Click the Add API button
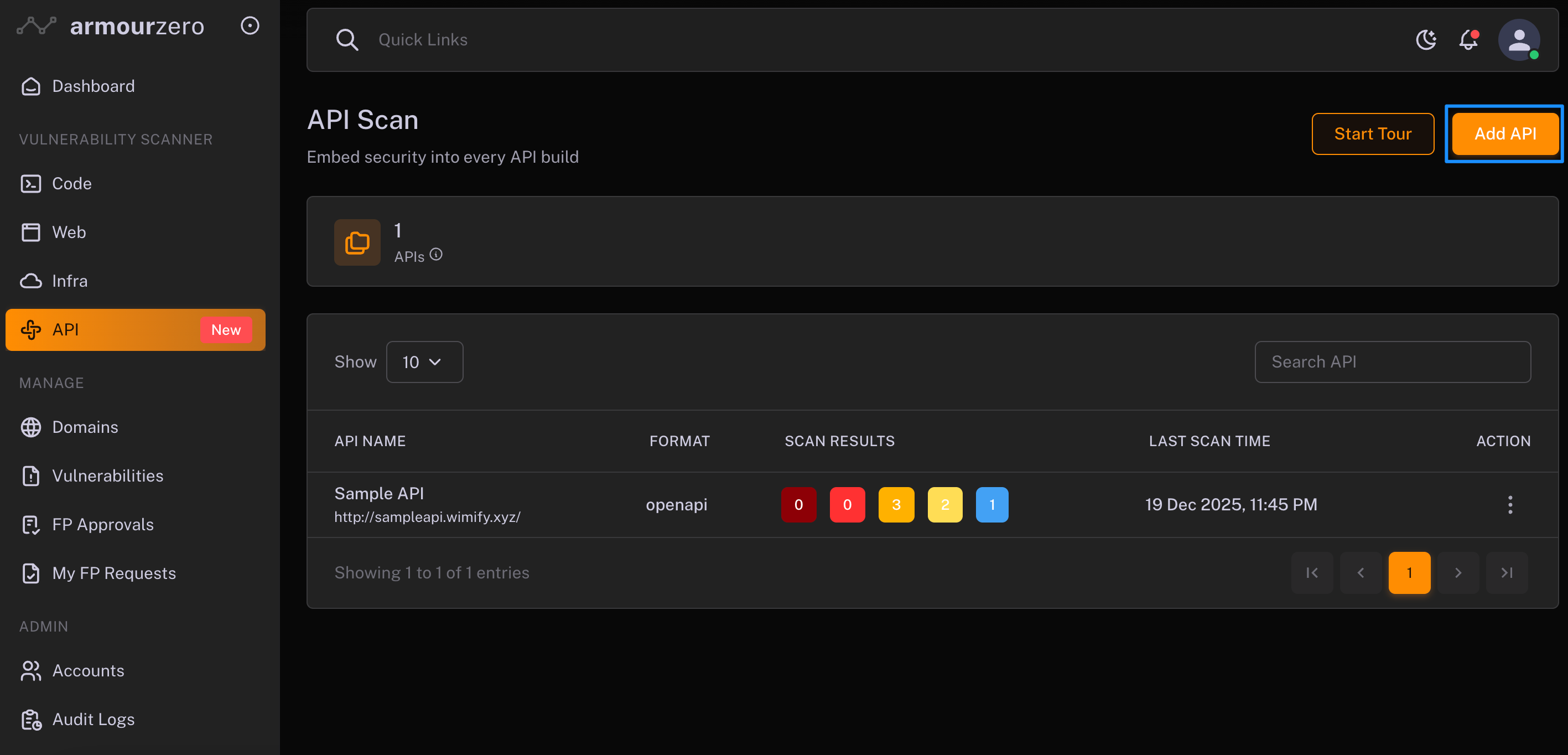 tap(1505, 134)
